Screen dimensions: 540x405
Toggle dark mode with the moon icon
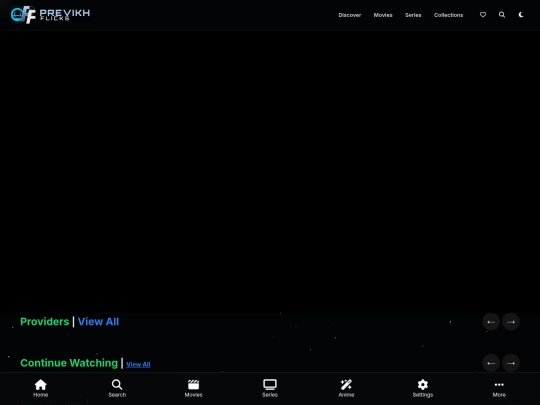(x=521, y=14)
